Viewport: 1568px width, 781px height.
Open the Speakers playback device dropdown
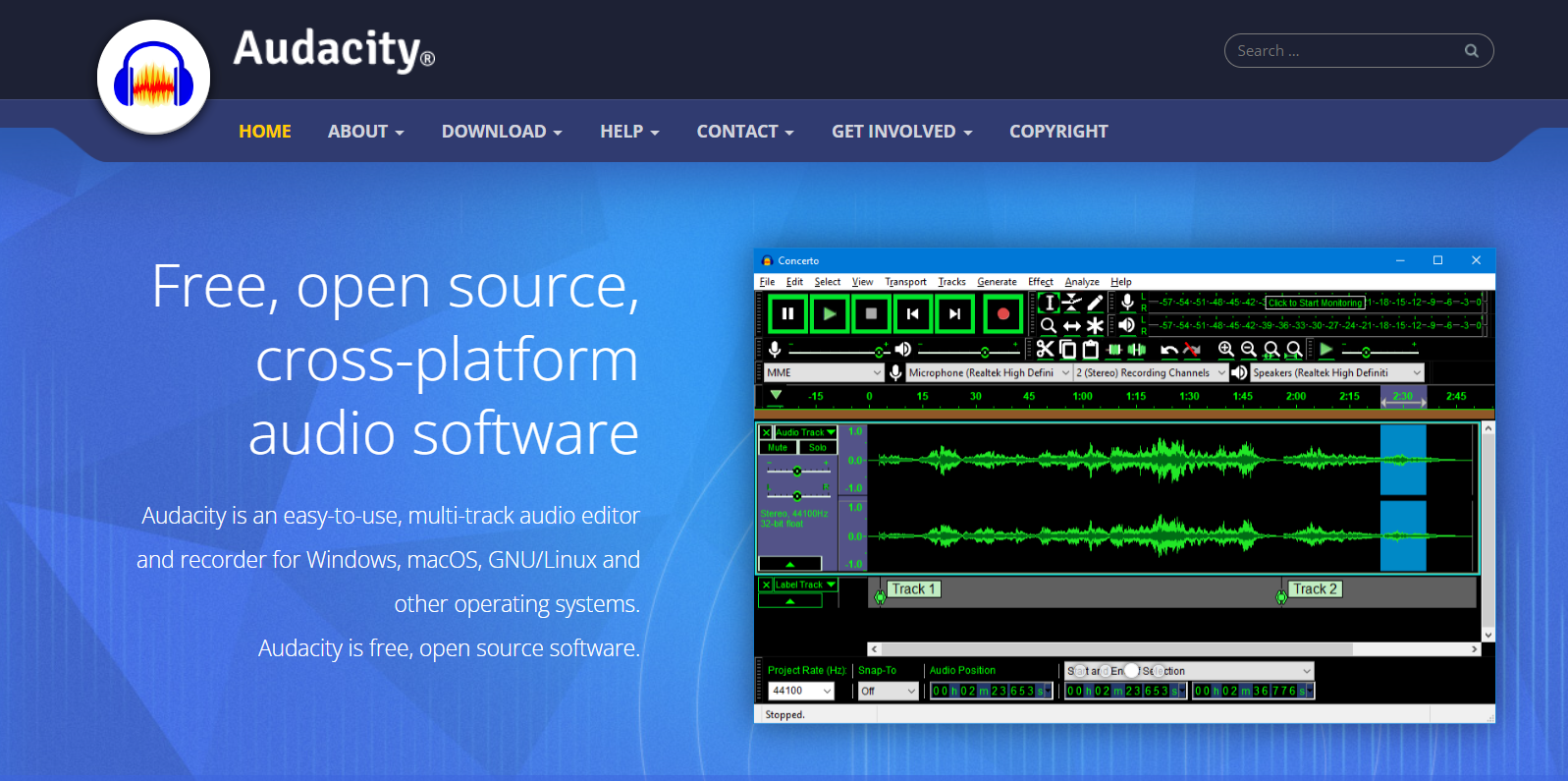click(x=1337, y=372)
